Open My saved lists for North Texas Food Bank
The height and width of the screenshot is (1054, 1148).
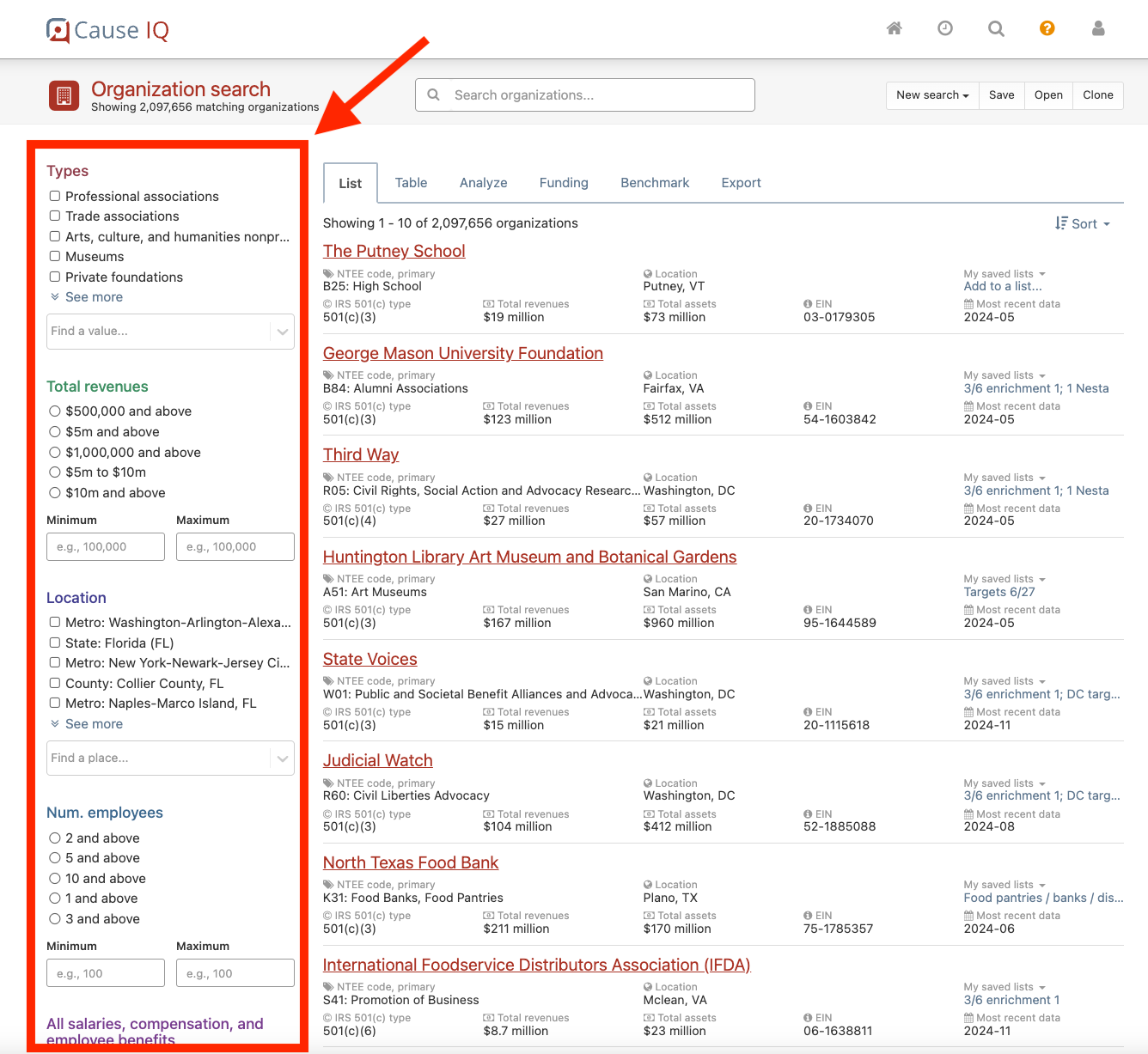(x=1004, y=885)
